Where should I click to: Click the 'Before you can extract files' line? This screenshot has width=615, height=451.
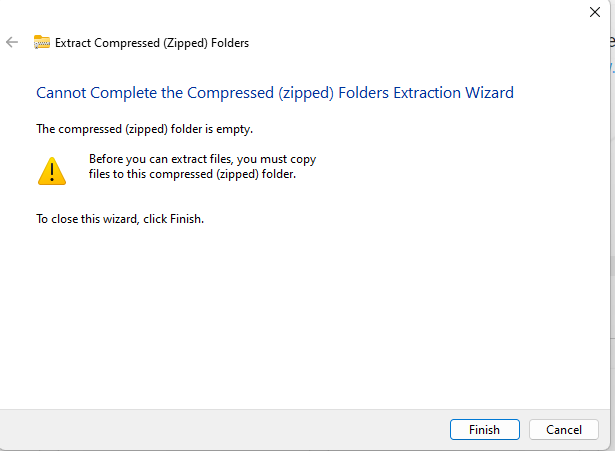pyautogui.click(x=202, y=159)
